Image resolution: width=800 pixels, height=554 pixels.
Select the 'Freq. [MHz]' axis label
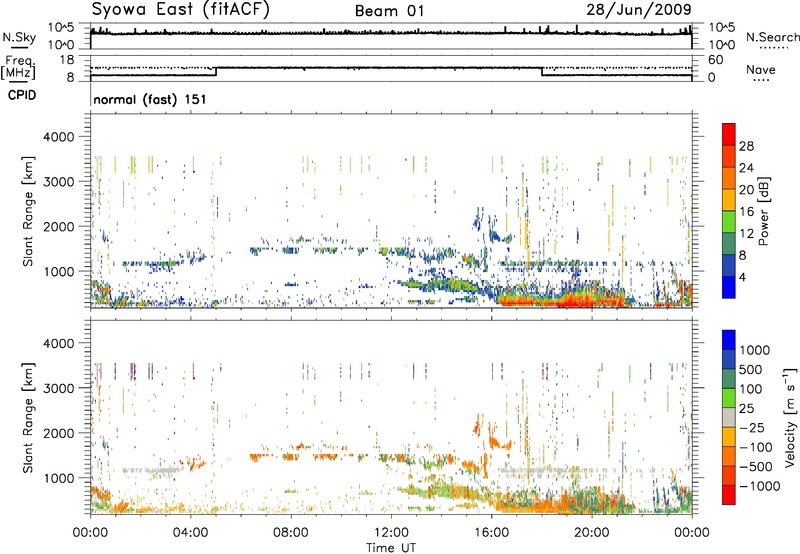tap(18, 67)
